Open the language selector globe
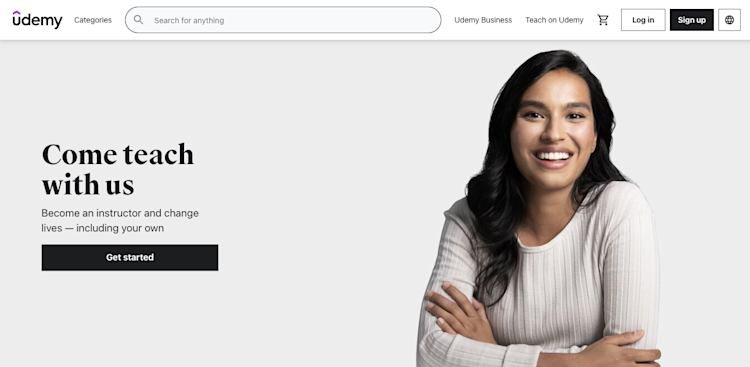 coord(729,20)
